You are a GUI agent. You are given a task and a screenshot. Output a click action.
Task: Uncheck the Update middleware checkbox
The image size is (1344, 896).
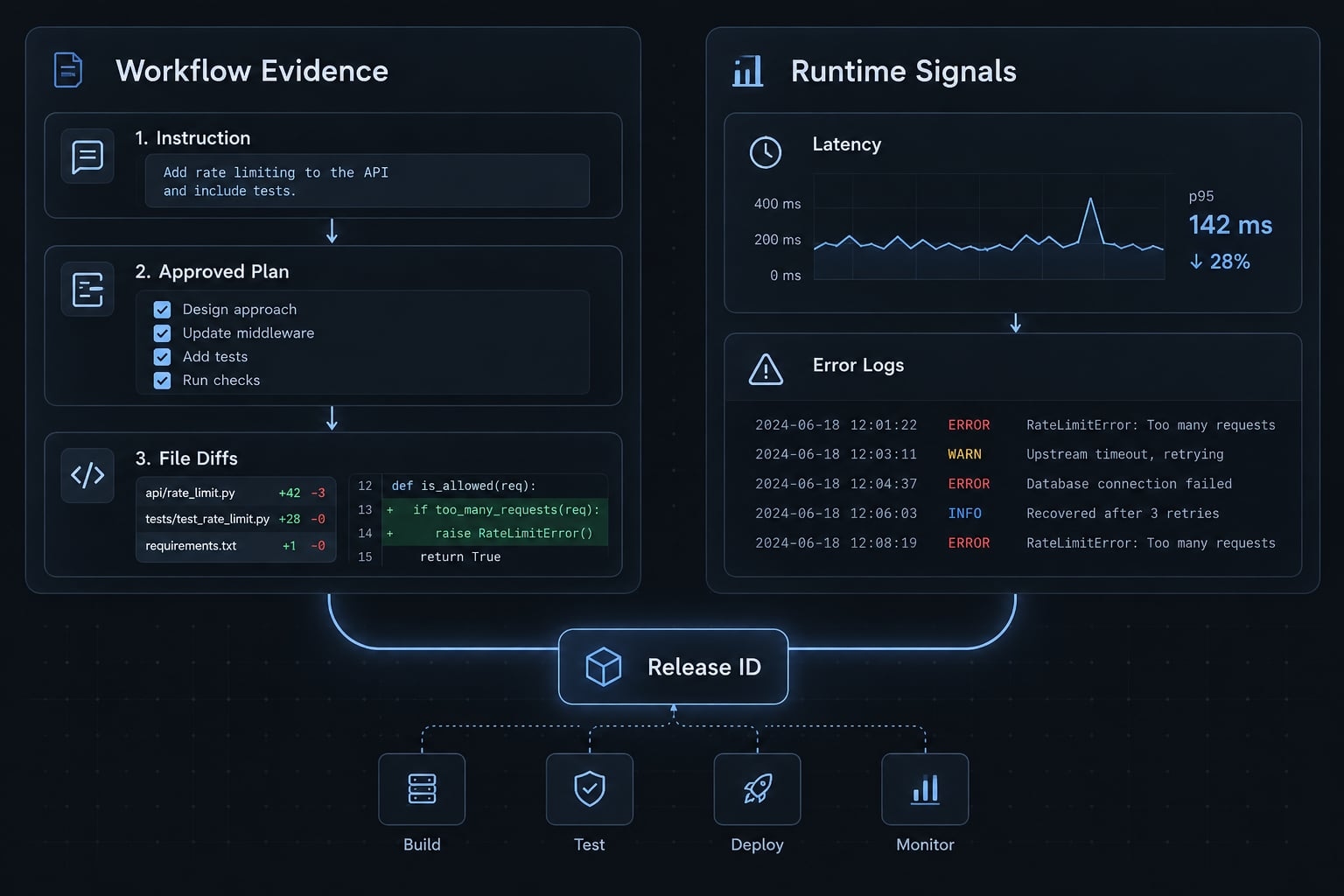(162, 333)
